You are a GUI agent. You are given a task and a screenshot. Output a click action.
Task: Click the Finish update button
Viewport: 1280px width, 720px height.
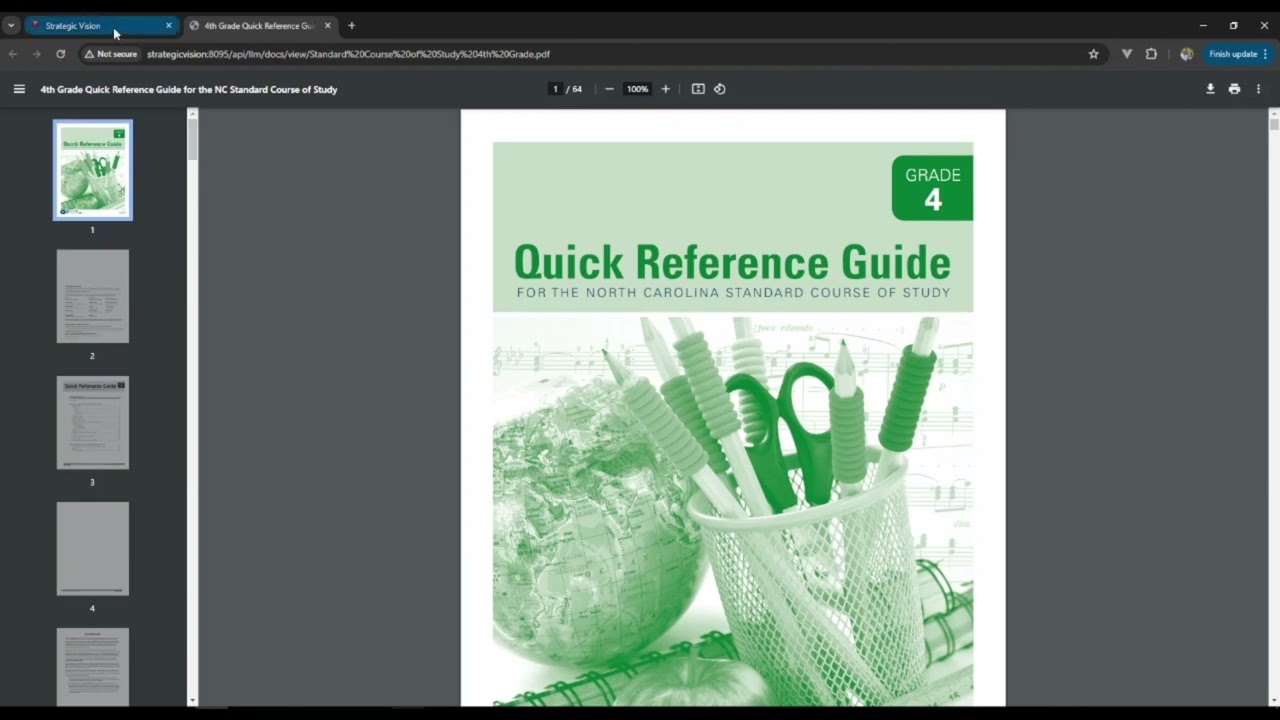coord(1238,54)
